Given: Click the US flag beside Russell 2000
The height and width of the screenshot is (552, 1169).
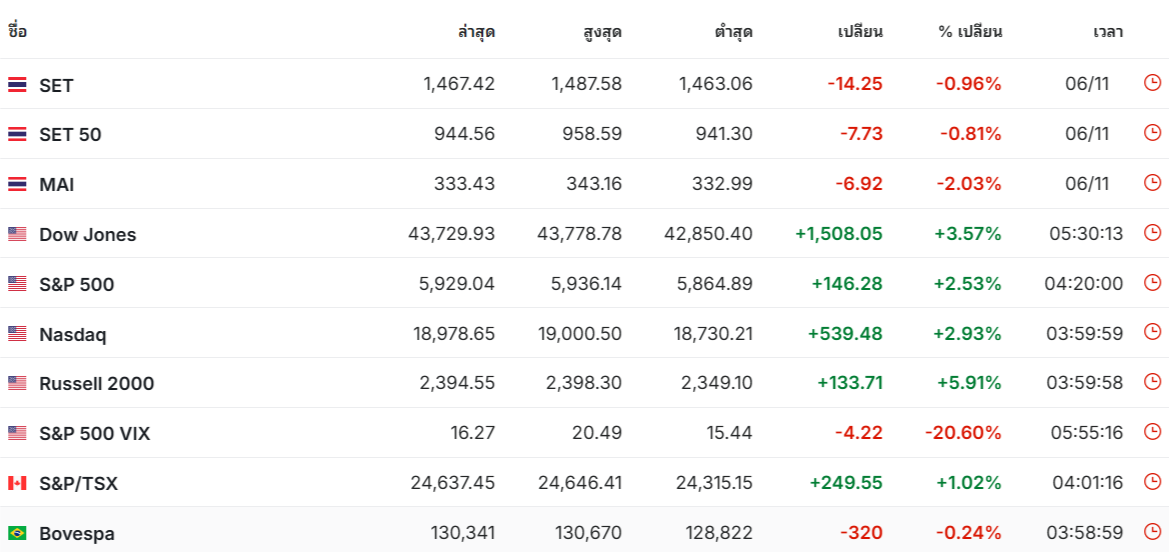Looking at the screenshot, I should [x=17, y=383].
